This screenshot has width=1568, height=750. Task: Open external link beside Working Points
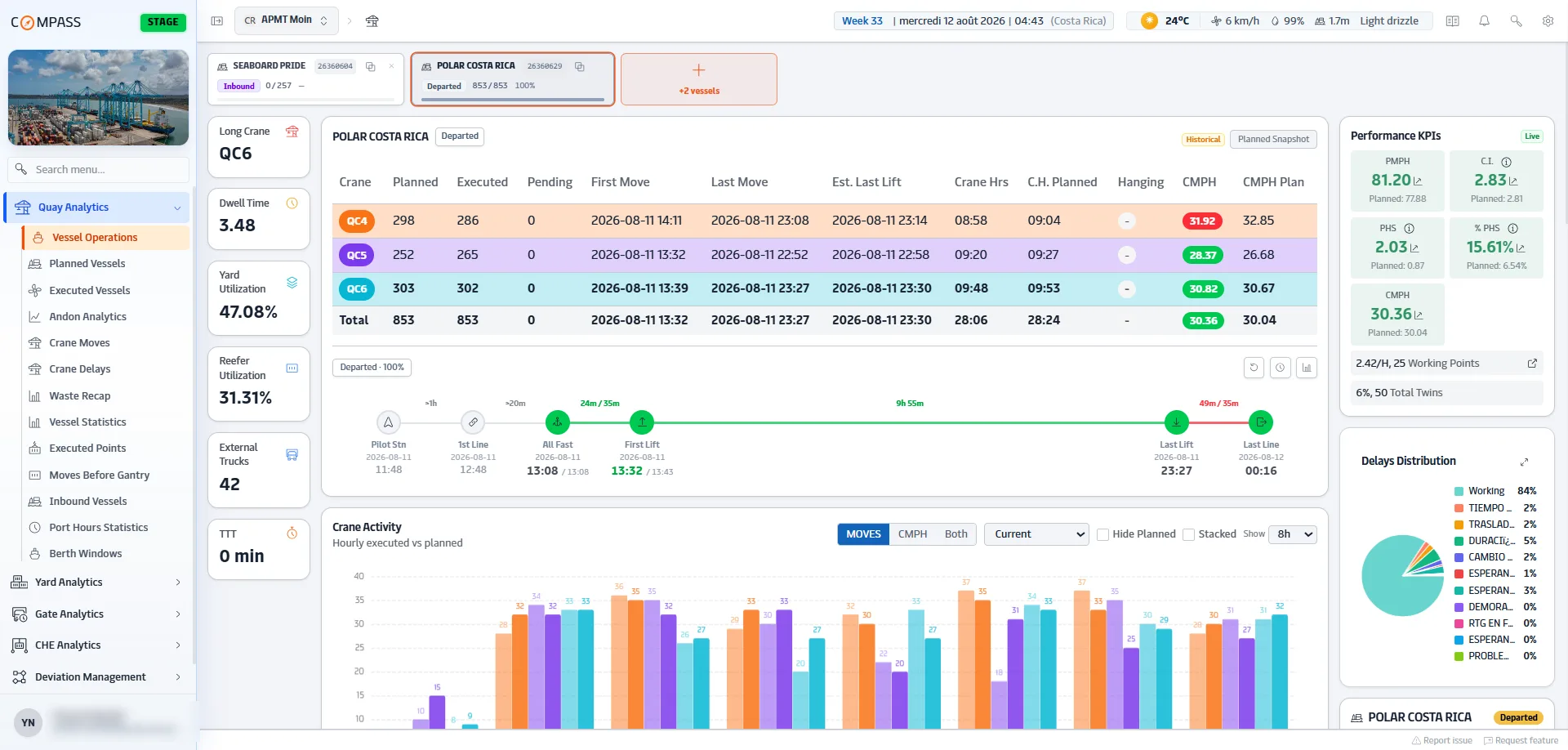[x=1532, y=364]
